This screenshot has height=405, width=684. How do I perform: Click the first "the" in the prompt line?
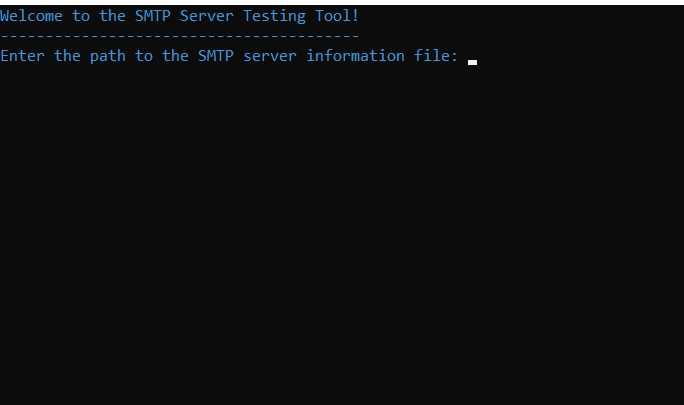67,56
